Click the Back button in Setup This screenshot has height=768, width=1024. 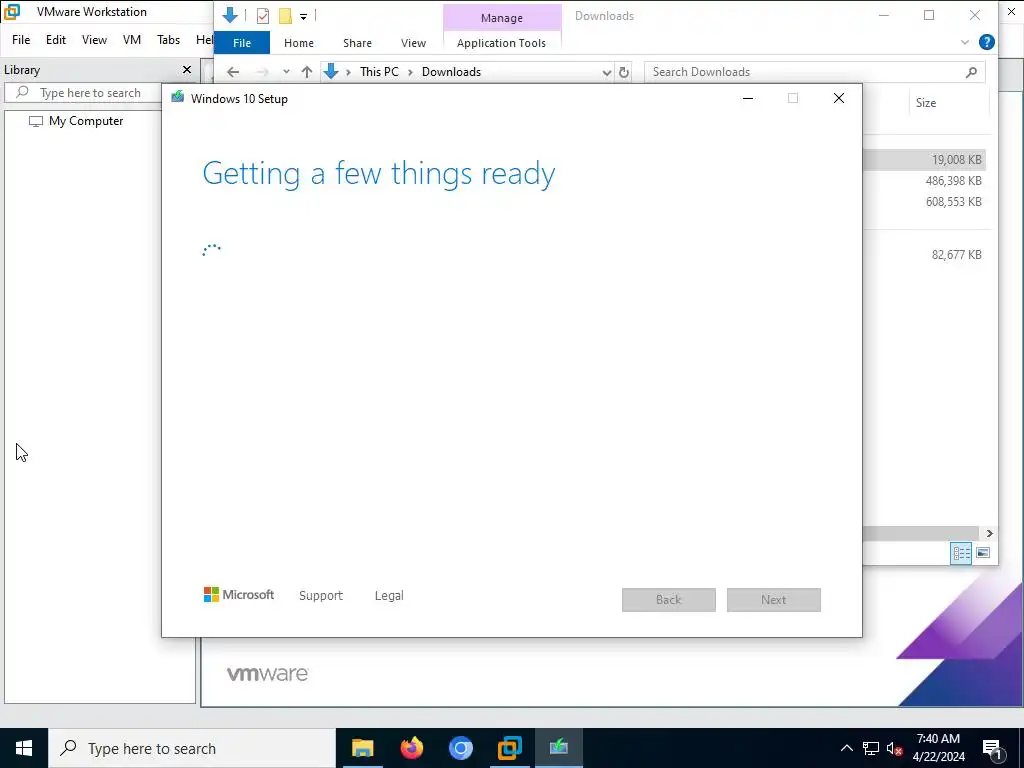coord(669,600)
